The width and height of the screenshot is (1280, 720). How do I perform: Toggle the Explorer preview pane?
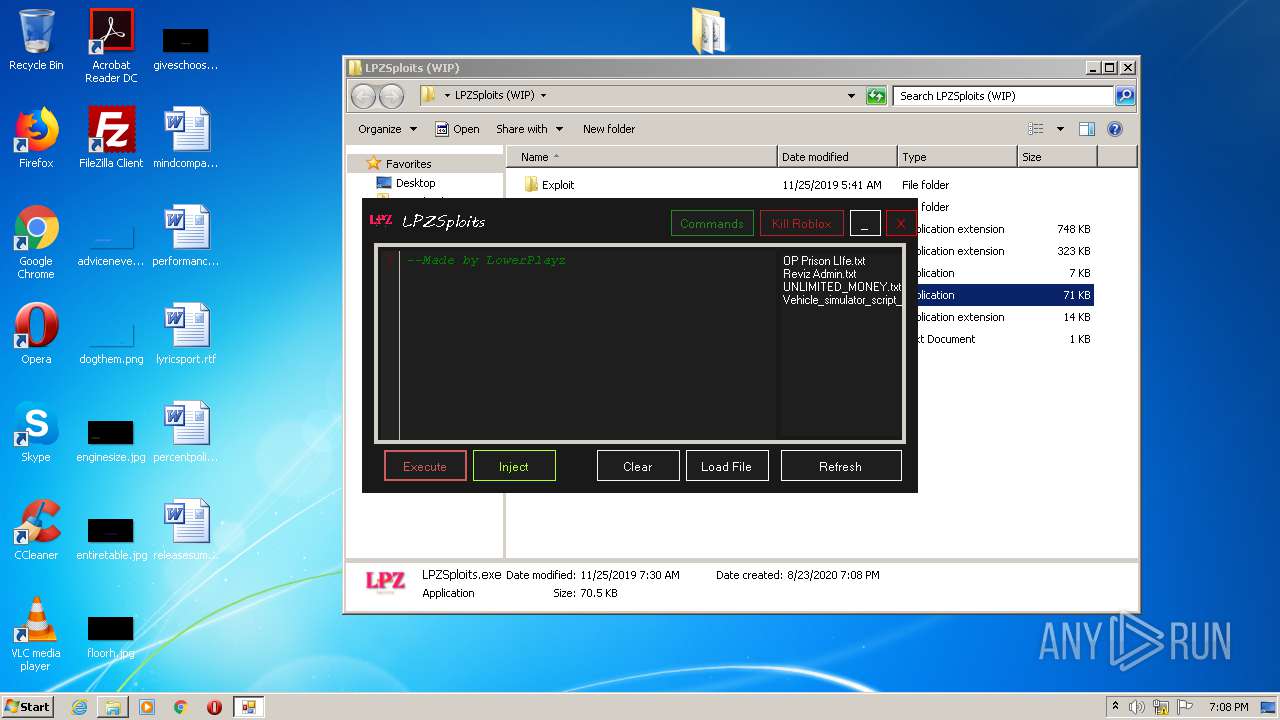[1087, 129]
